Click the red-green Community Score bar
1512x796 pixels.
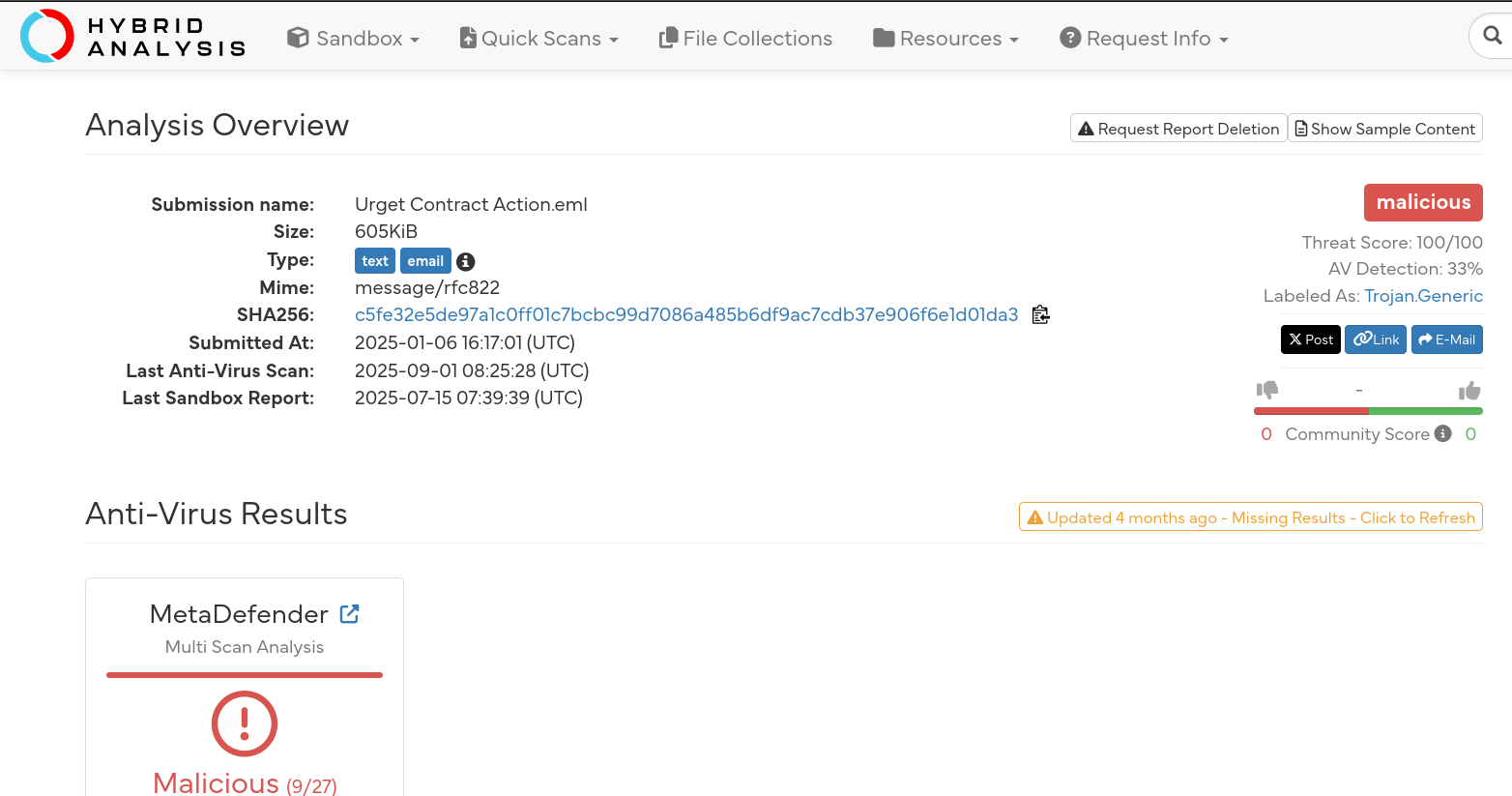(x=1367, y=410)
